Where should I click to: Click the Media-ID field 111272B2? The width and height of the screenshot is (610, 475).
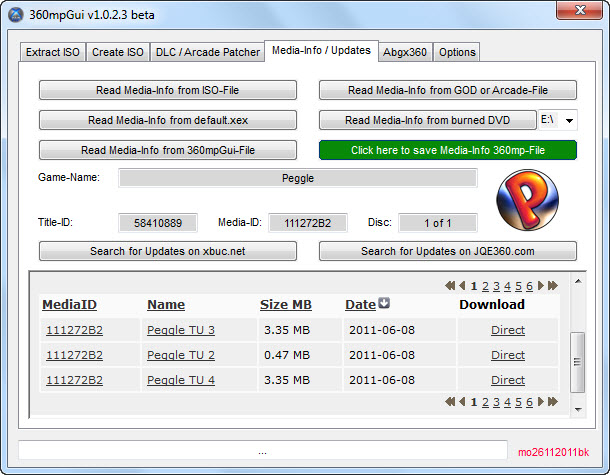[x=308, y=223]
